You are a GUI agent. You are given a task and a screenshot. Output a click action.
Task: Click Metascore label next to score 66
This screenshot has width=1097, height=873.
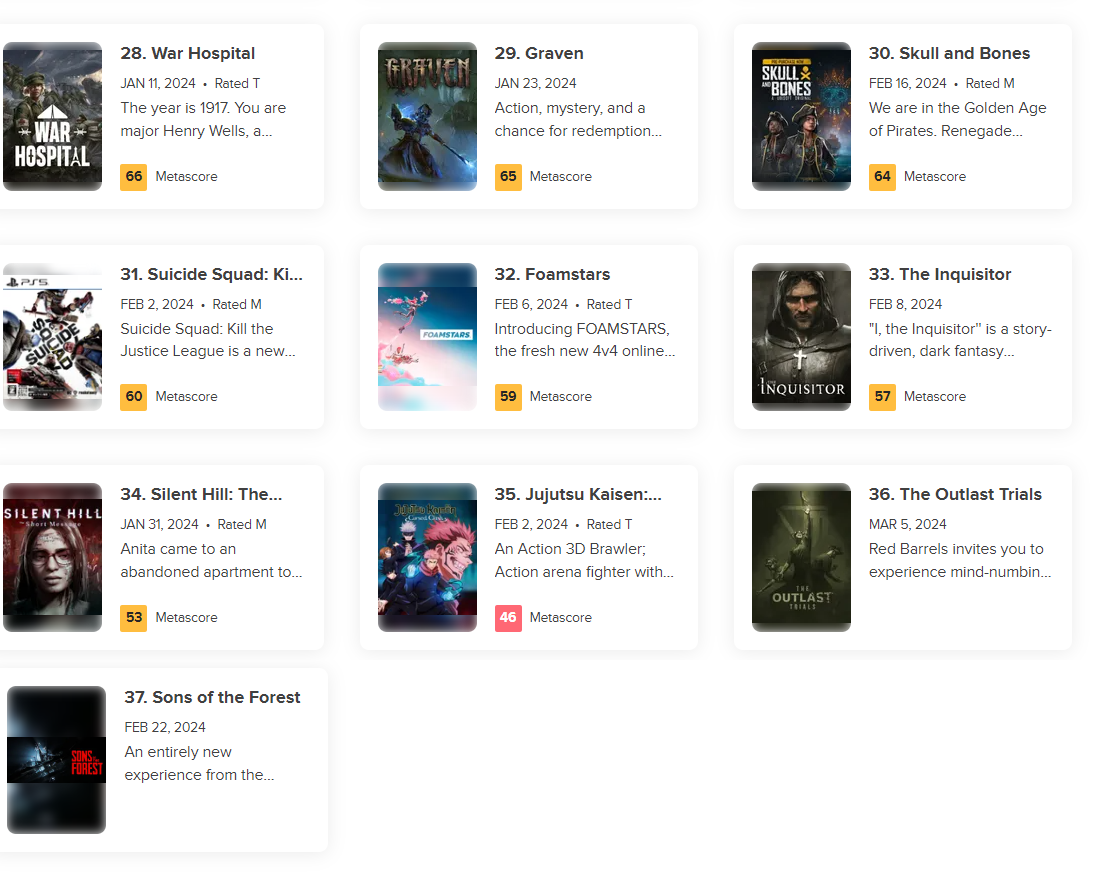pyautogui.click(x=186, y=176)
